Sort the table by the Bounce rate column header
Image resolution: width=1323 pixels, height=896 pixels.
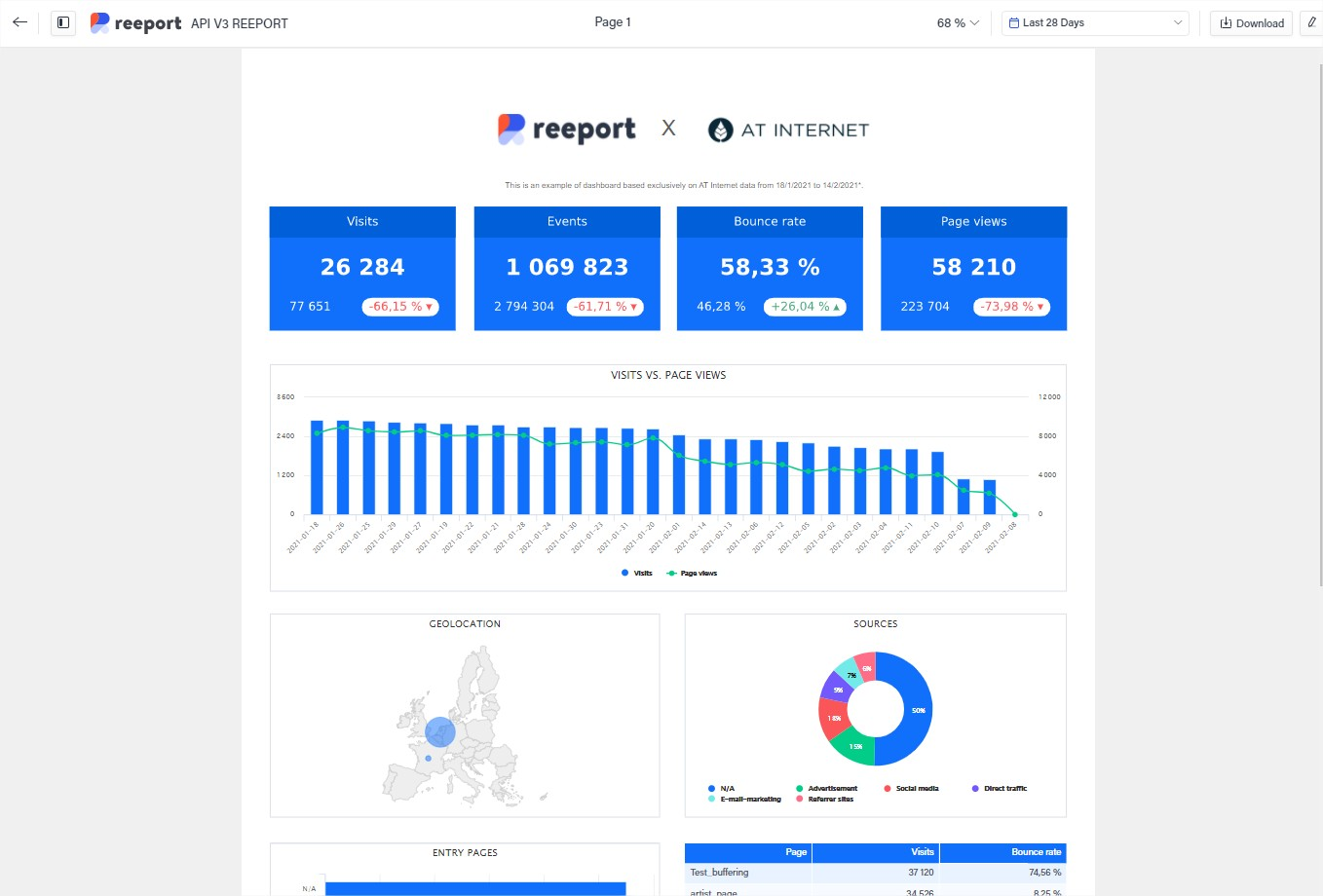pyautogui.click(x=1035, y=852)
